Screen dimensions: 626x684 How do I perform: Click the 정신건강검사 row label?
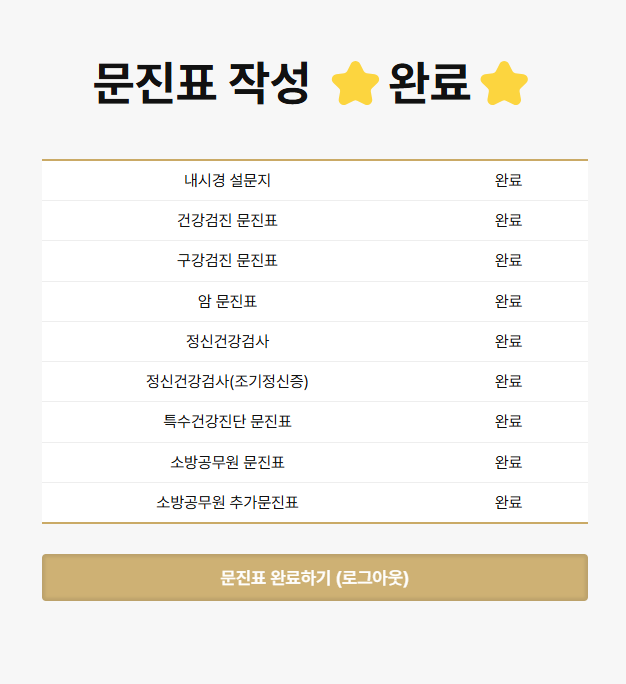coord(227,341)
